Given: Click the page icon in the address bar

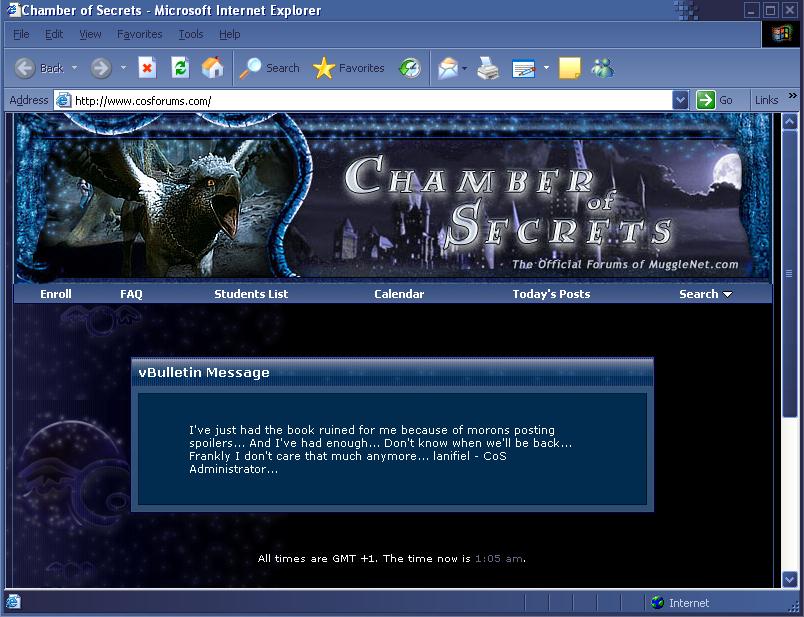Looking at the screenshot, I should tap(63, 100).
